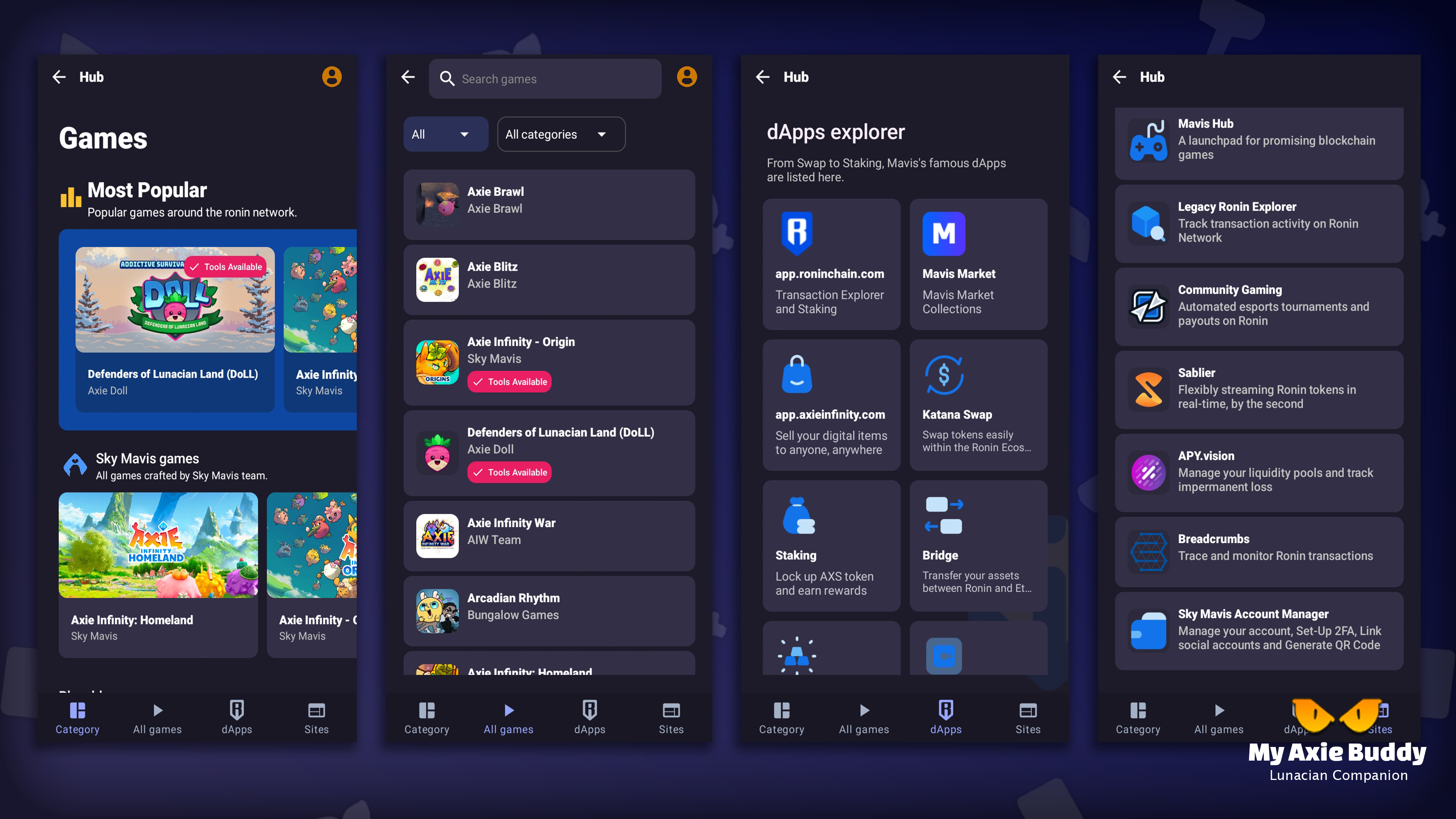Screen dimensions: 1456x819
Task: Click Axie Infinity War game icon
Action: tap(438, 536)
